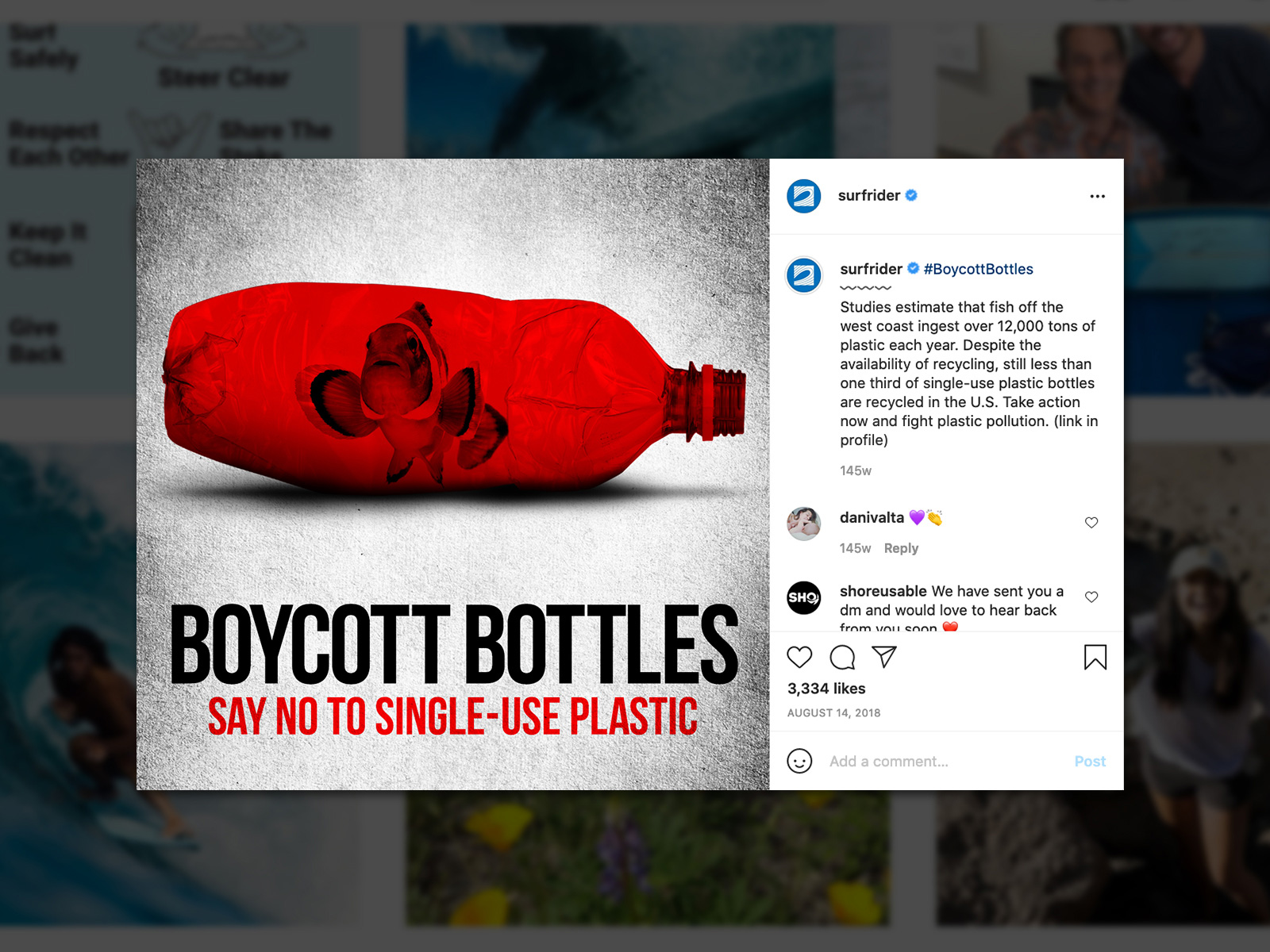Open the three-dot post options menu
This screenshot has height=952, width=1270.
(x=1097, y=196)
